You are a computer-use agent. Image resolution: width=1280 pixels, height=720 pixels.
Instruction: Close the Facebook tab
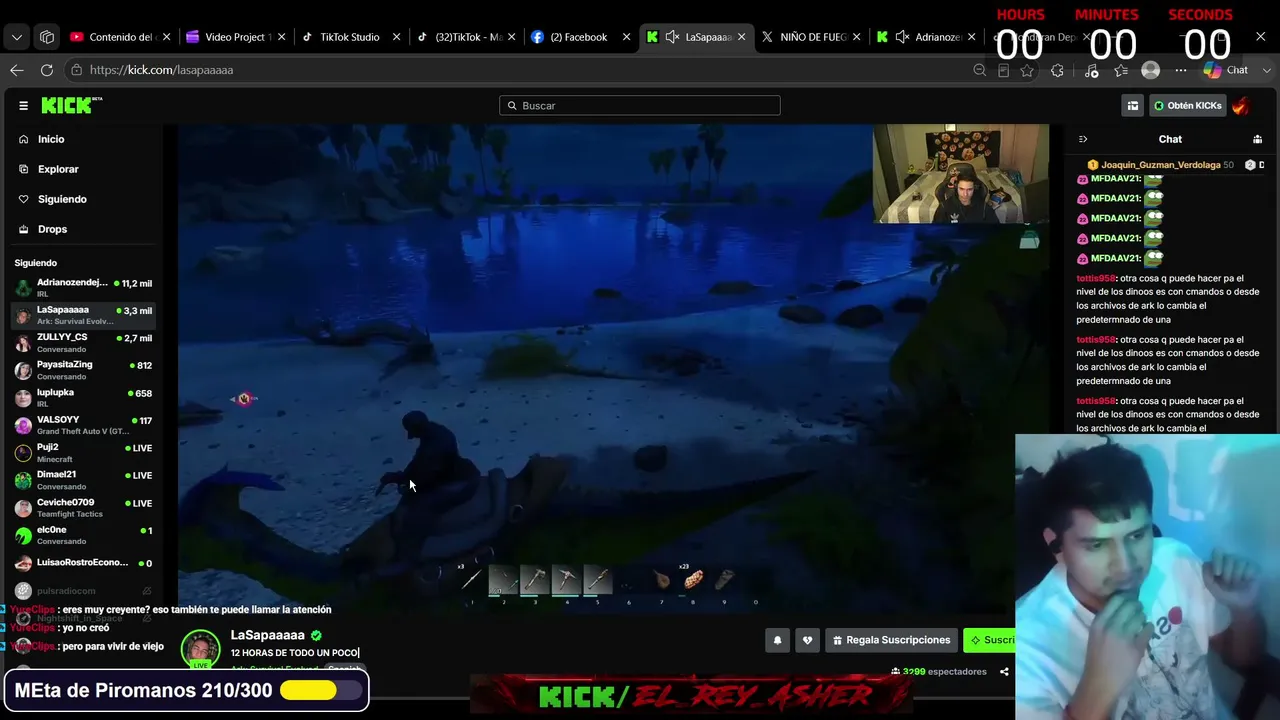(x=626, y=37)
